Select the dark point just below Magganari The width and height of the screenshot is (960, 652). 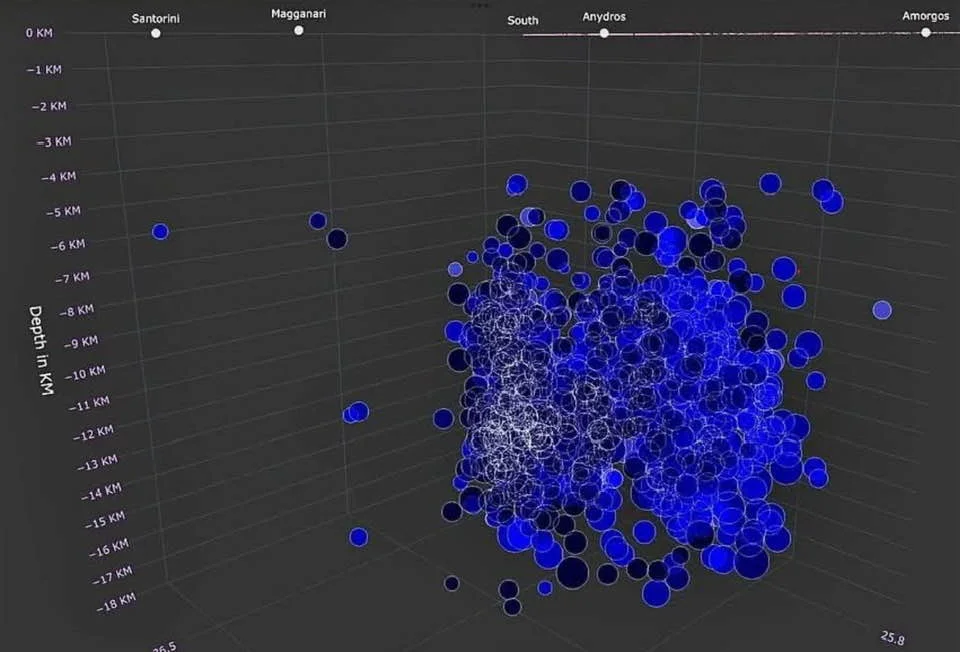[337, 239]
